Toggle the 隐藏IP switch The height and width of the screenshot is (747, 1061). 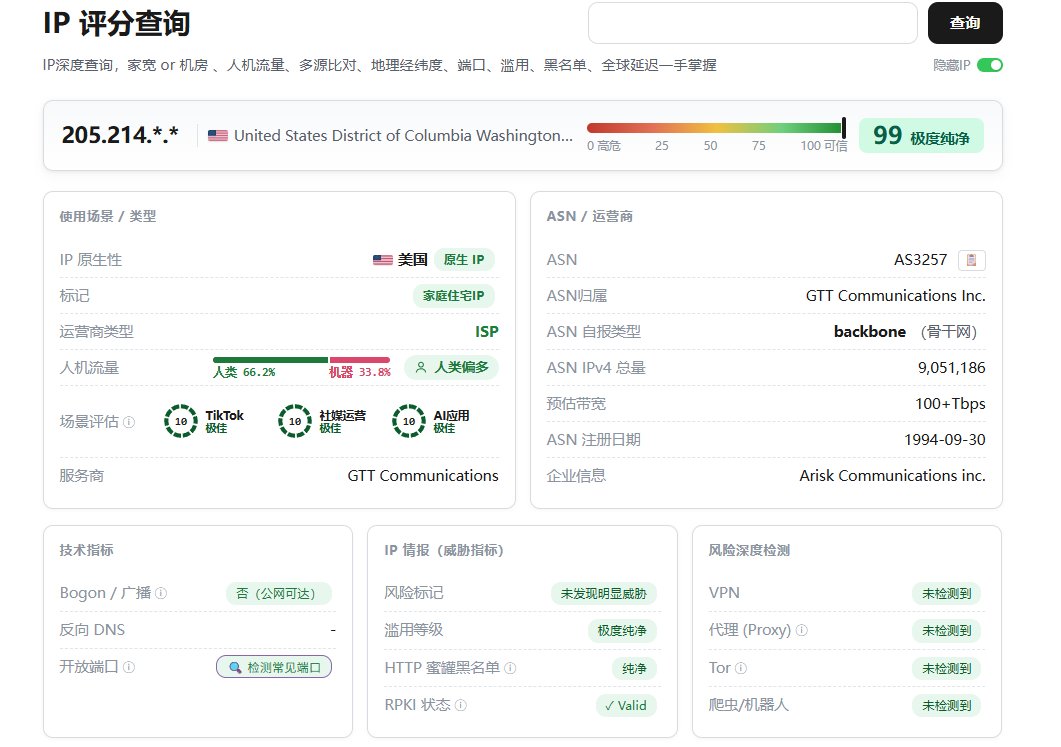[989, 65]
